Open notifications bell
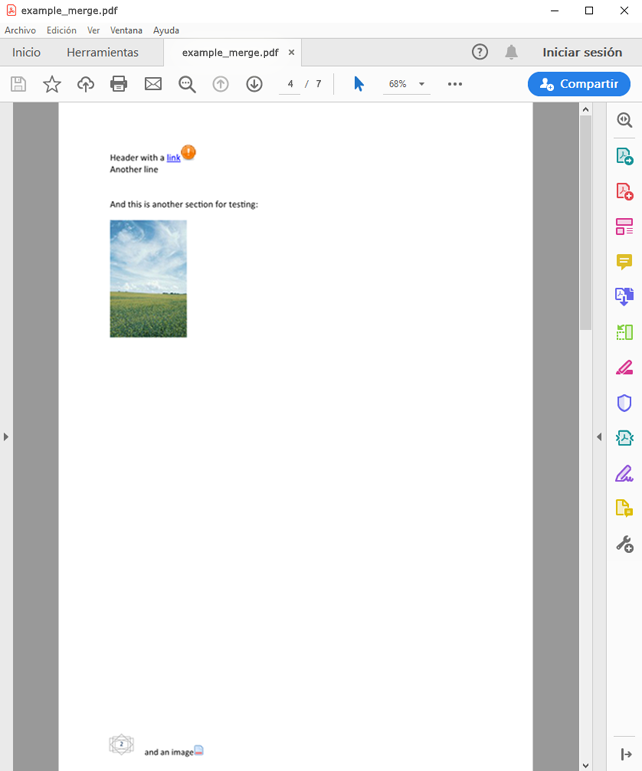The image size is (642, 771). click(x=511, y=52)
